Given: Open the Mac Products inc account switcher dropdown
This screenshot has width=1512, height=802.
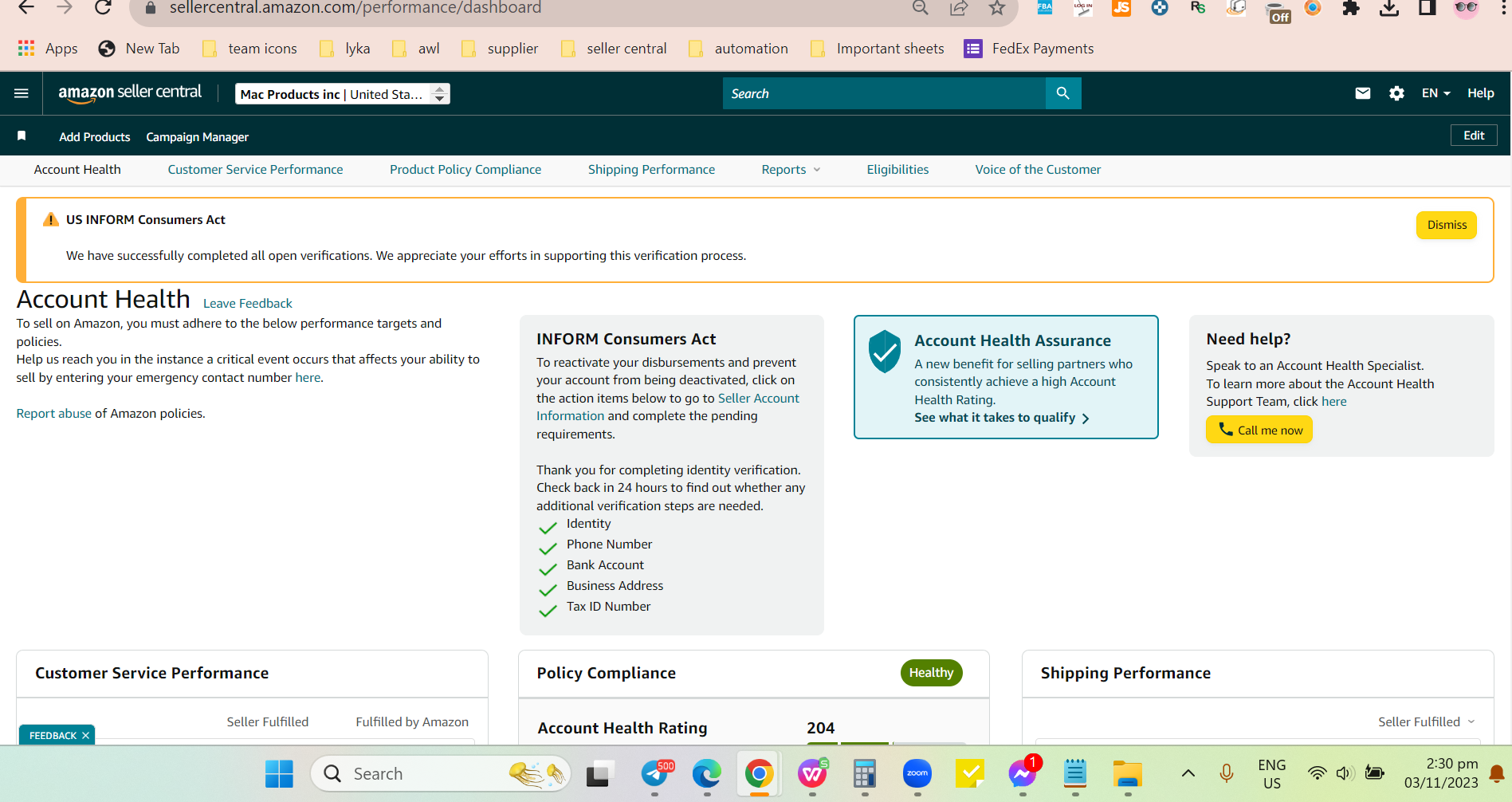Looking at the screenshot, I should coord(343,94).
